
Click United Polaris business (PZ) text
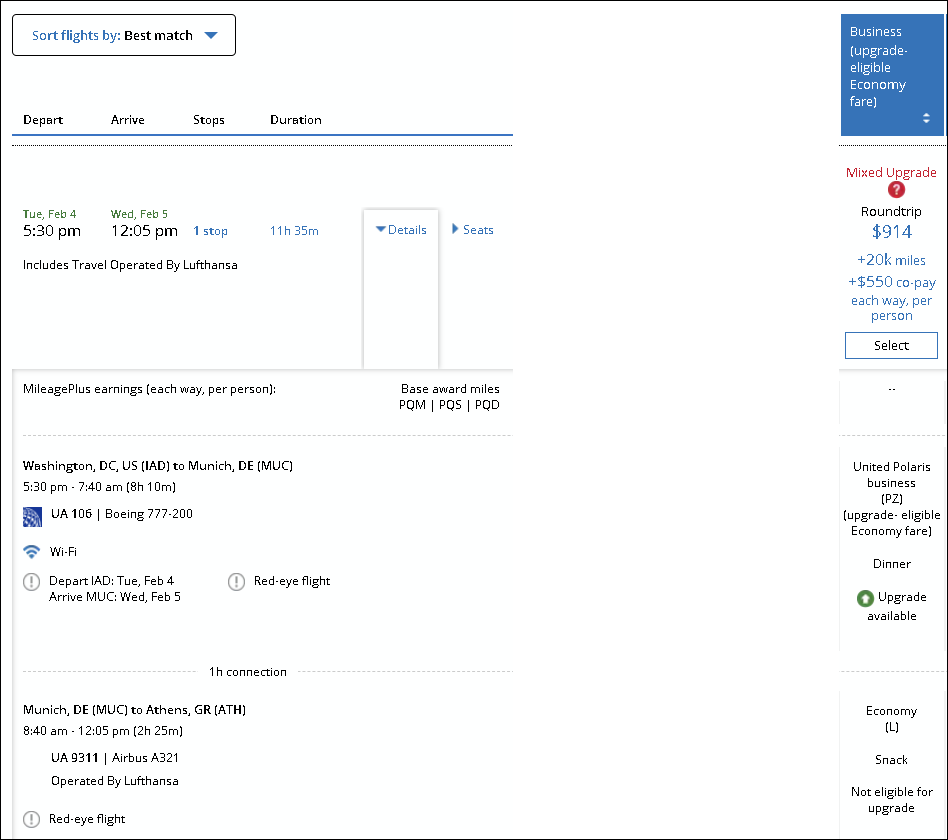click(x=892, y=483)
